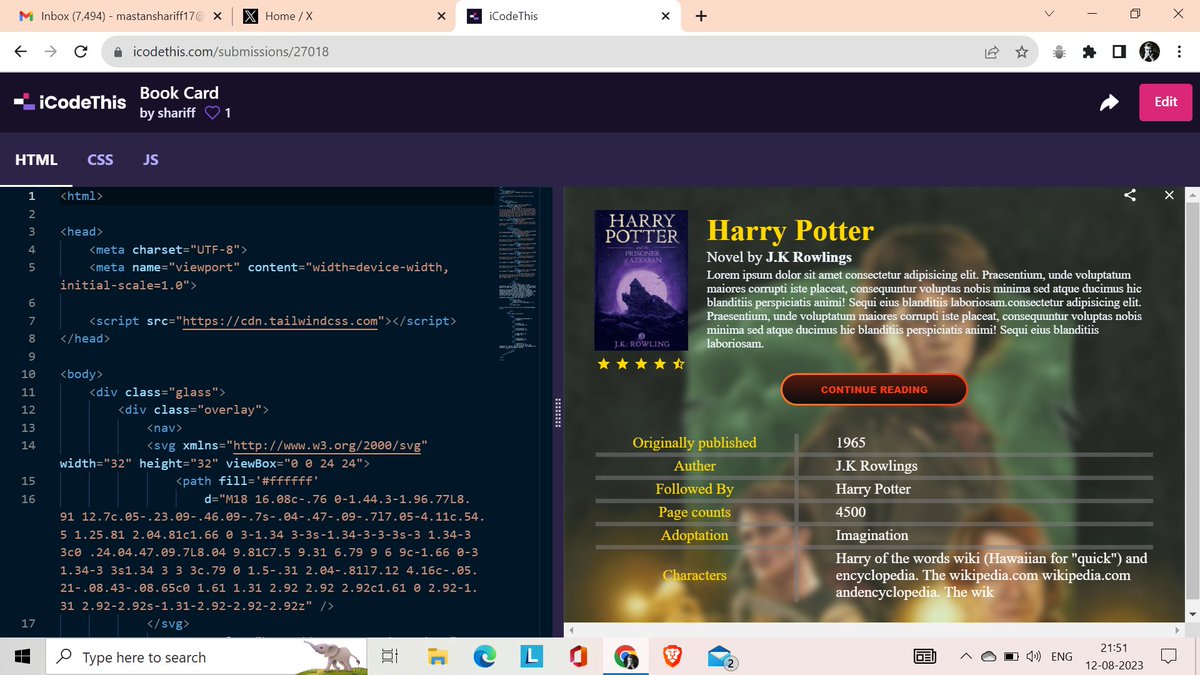This screenshot has width=1200, height=675.
Task: Click the Harry Potter book cover thumbnail
Action: [641, 280]
